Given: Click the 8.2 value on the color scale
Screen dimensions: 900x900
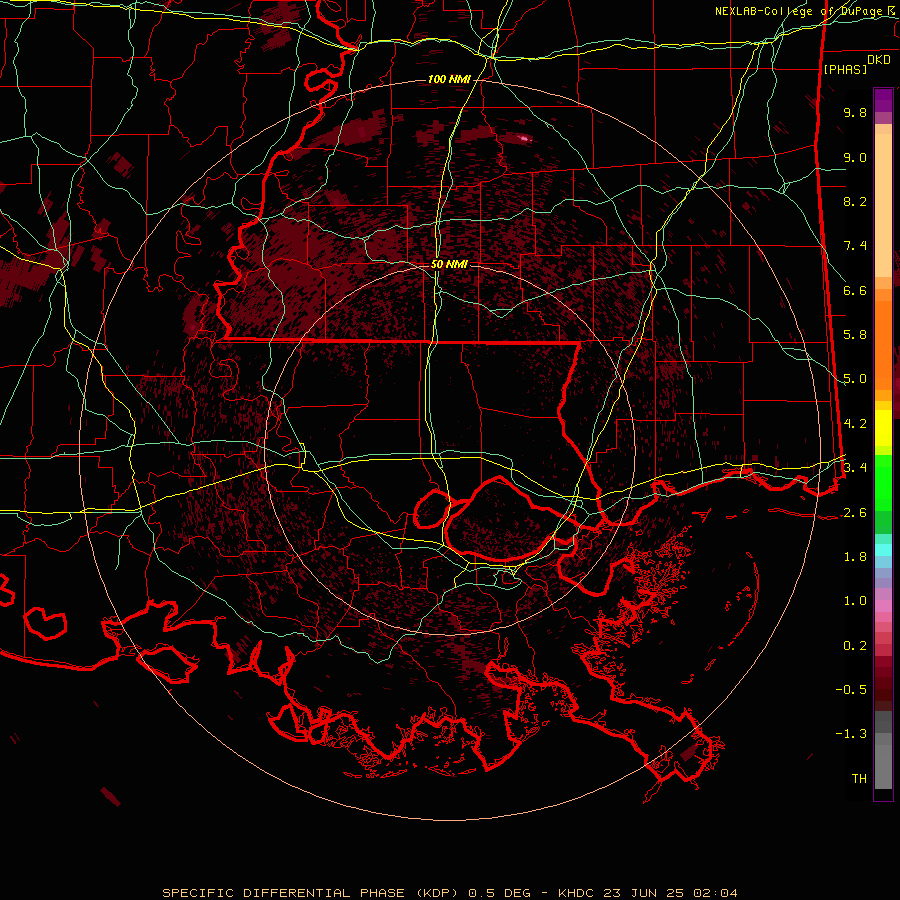Looking at the screenshot, I should coord(855,201).
